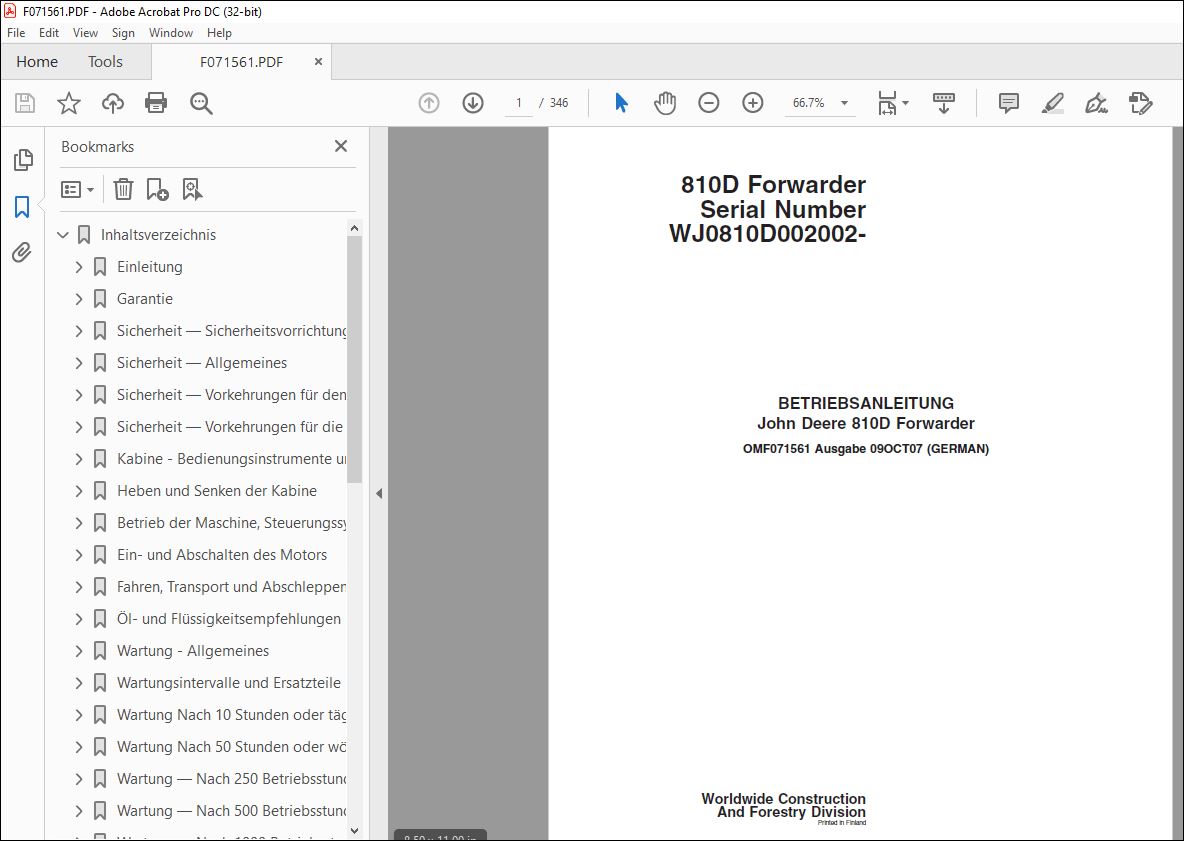Open the Help menu
This screenshot has height=841, width=1184.
coord(219,32)
